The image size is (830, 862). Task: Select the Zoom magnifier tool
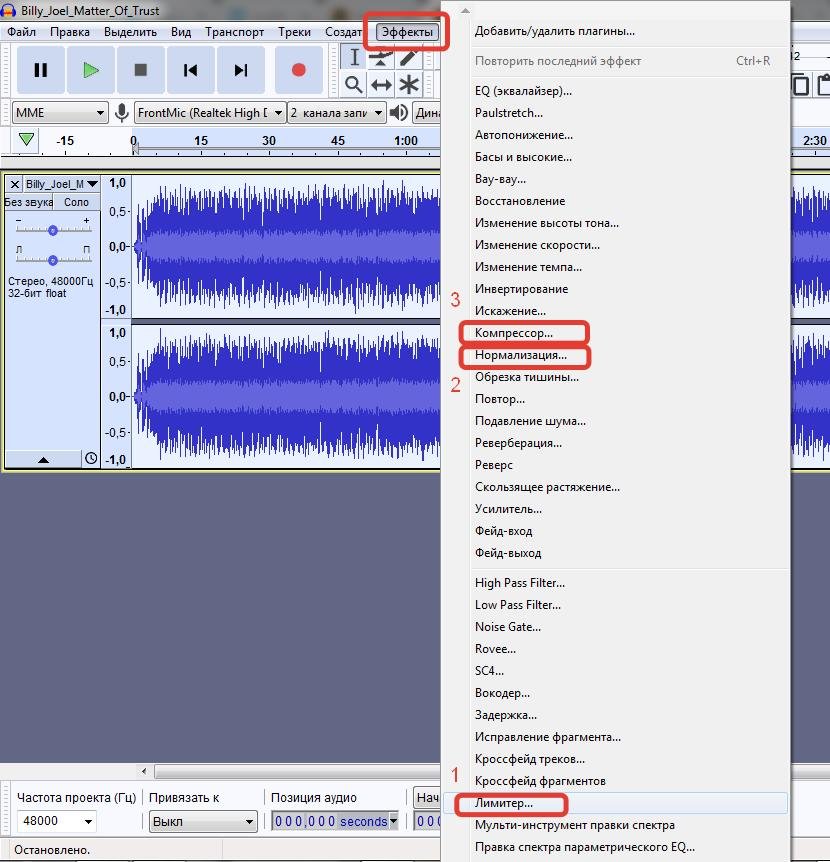coord(354,84)
